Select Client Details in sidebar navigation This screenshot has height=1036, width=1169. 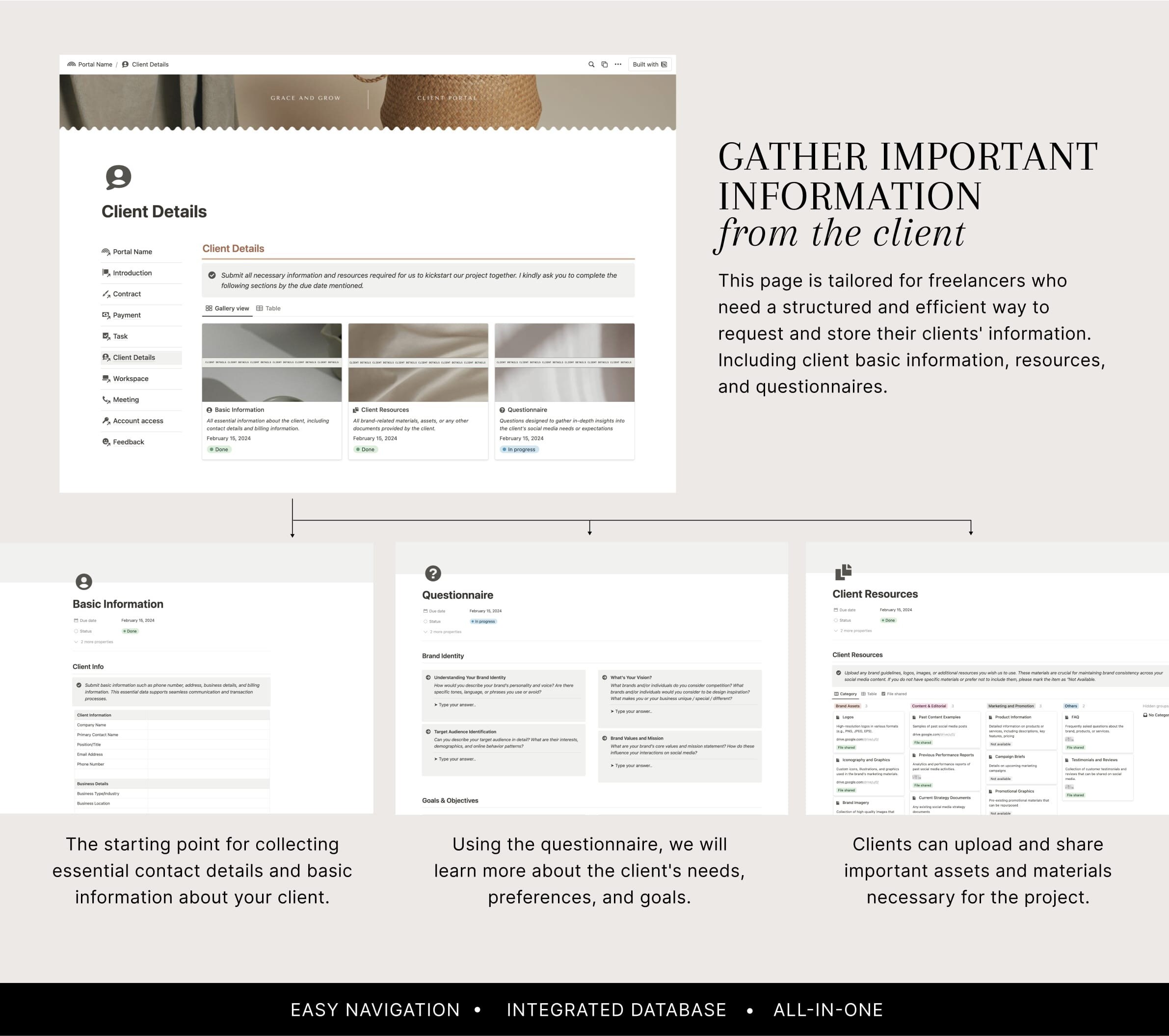coord(141,357)
